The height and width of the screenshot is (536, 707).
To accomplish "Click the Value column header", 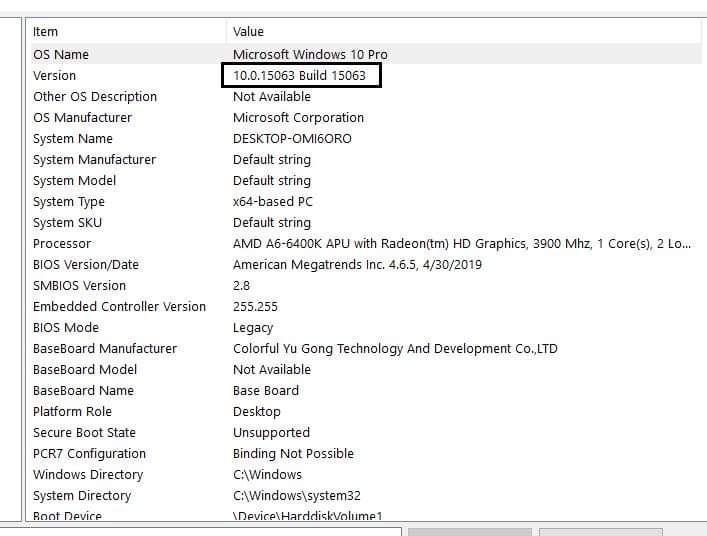I will coord(248,32).
